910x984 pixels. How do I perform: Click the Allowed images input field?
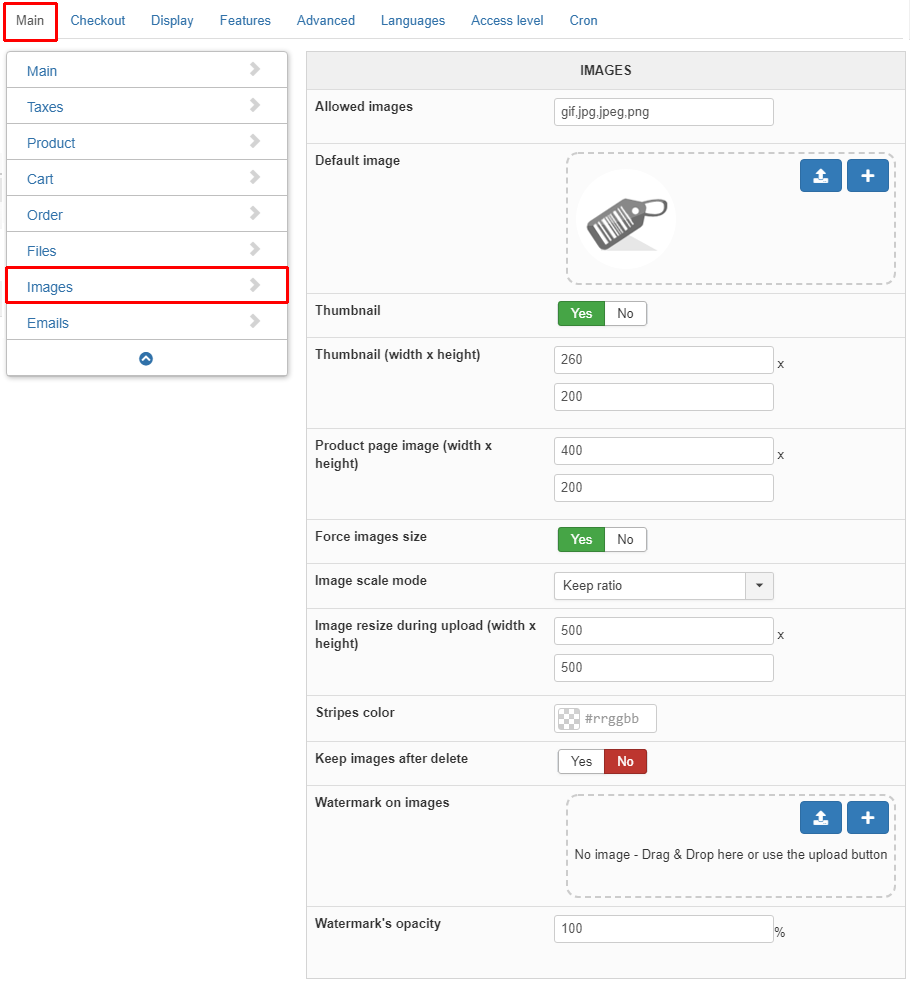click(x=663, y=112)
